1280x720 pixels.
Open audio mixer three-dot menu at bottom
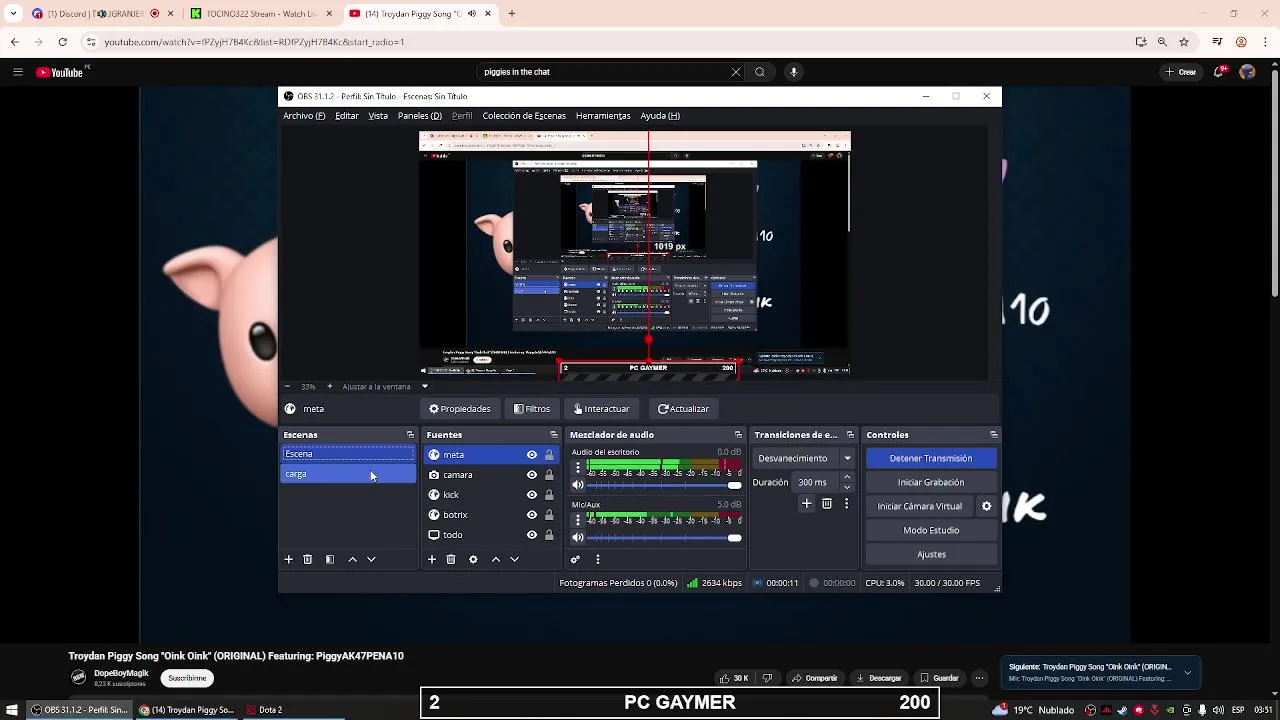(598, 560)
